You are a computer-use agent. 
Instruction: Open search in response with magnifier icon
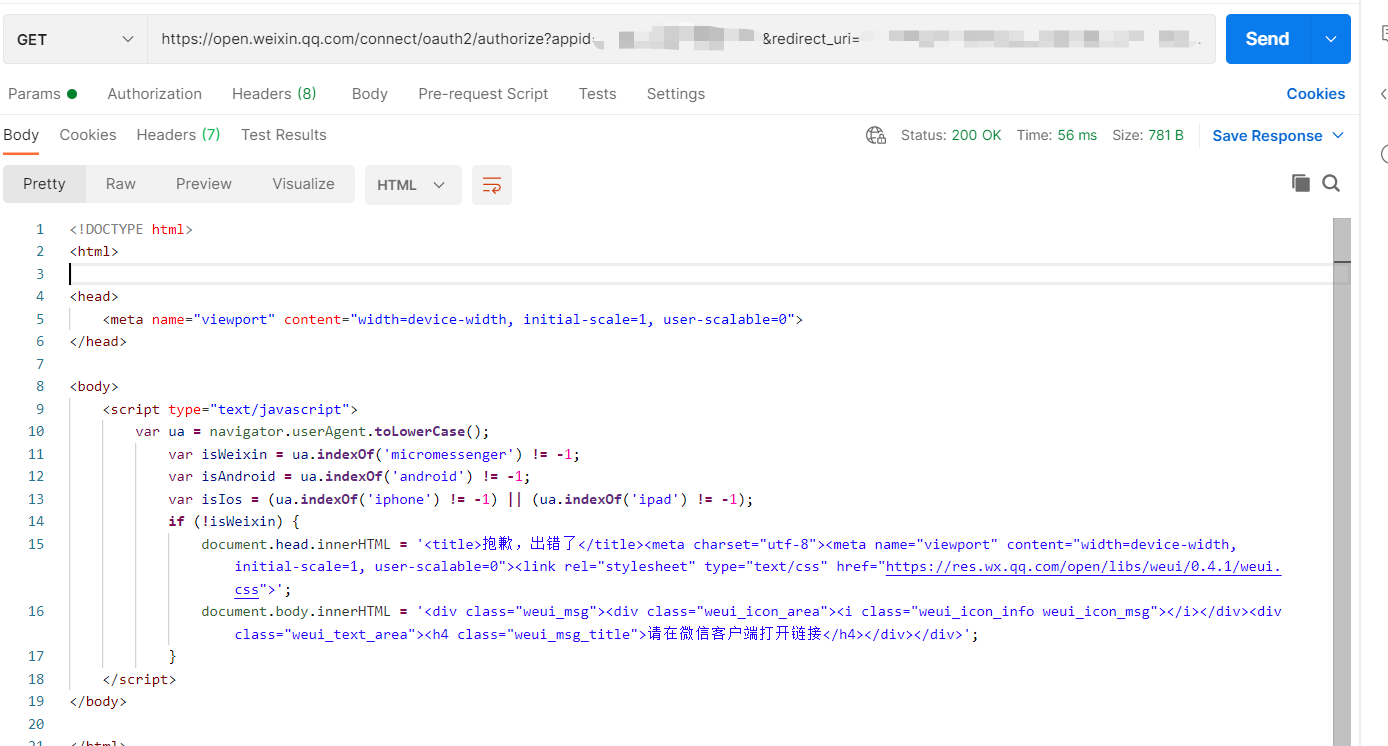(x=1331, y=183)
